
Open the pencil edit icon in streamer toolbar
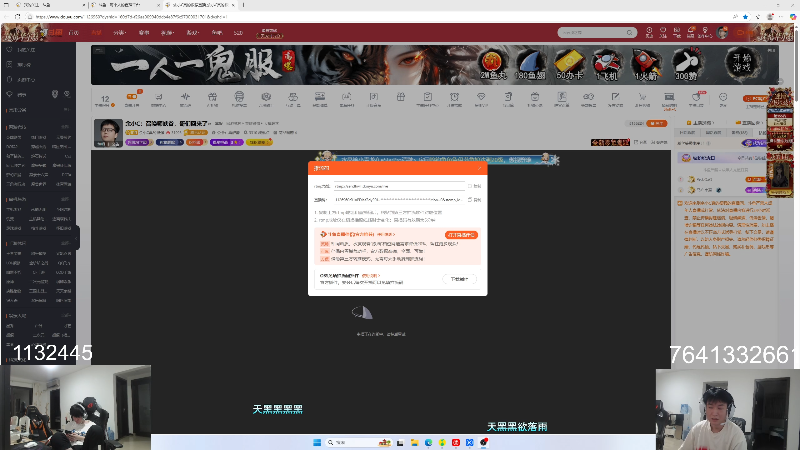[615, 98]
